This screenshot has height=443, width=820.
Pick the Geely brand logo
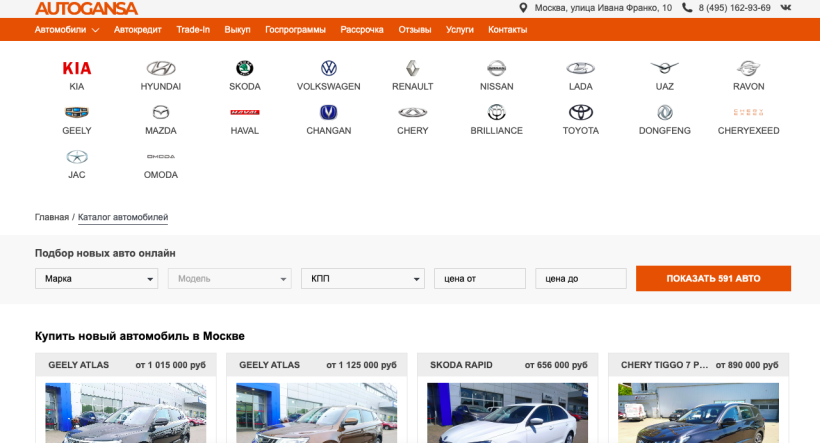[77, 112]
